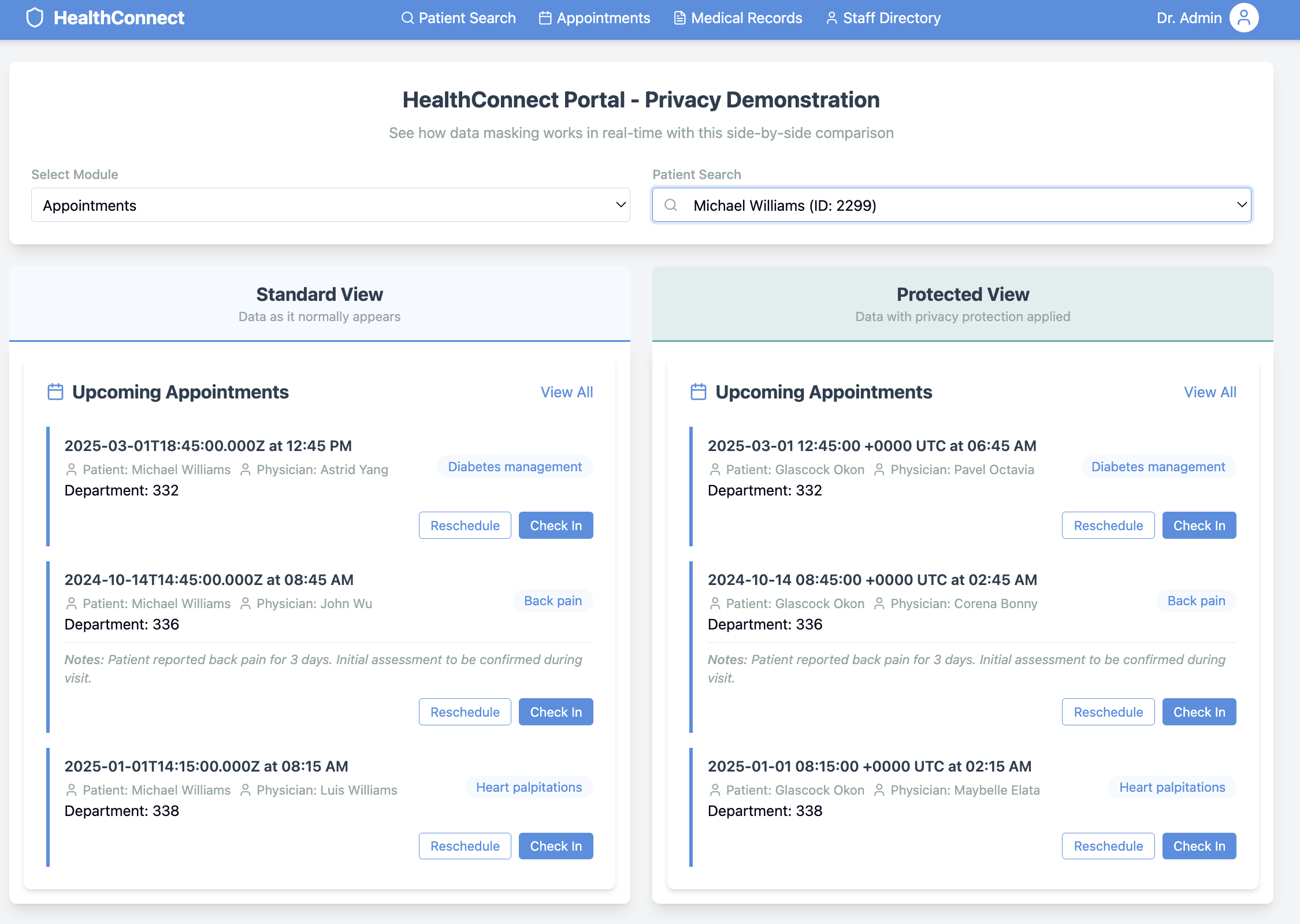Click person icon beside Physician: Maybelle Elata
The height and width of the screenshot is (924, 1300).
tap(879, 790)
